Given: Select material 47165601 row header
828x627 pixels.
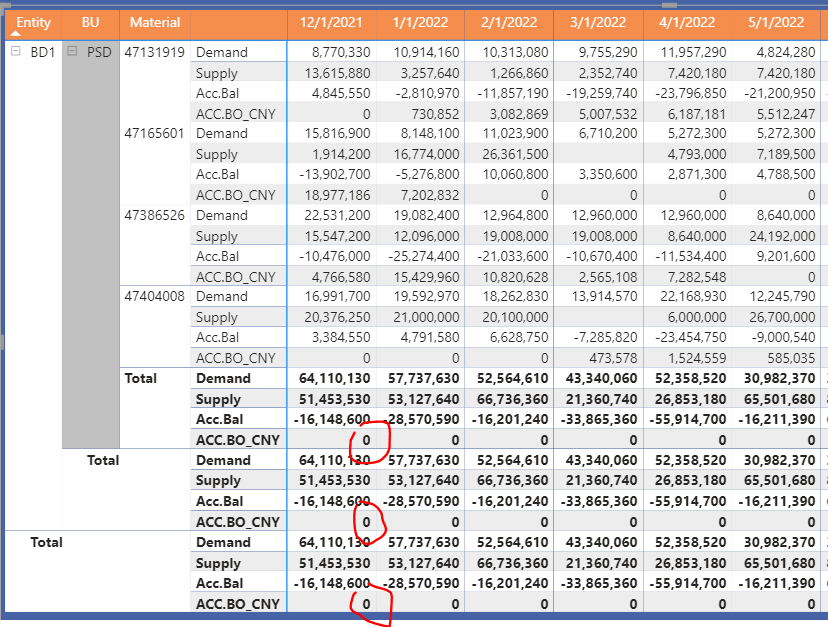Looking at the screenshot, I should tap(154, 133).
